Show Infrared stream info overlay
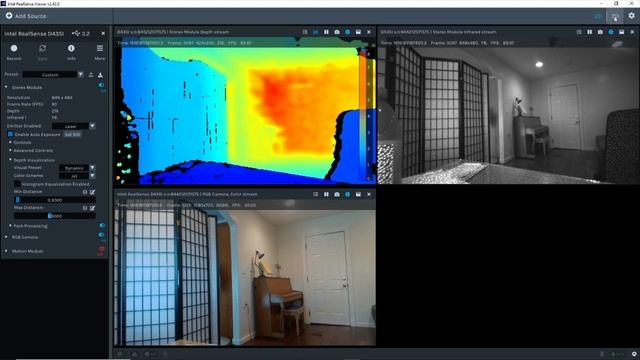This screenshot has height=360, width=640. coord(611,32)
